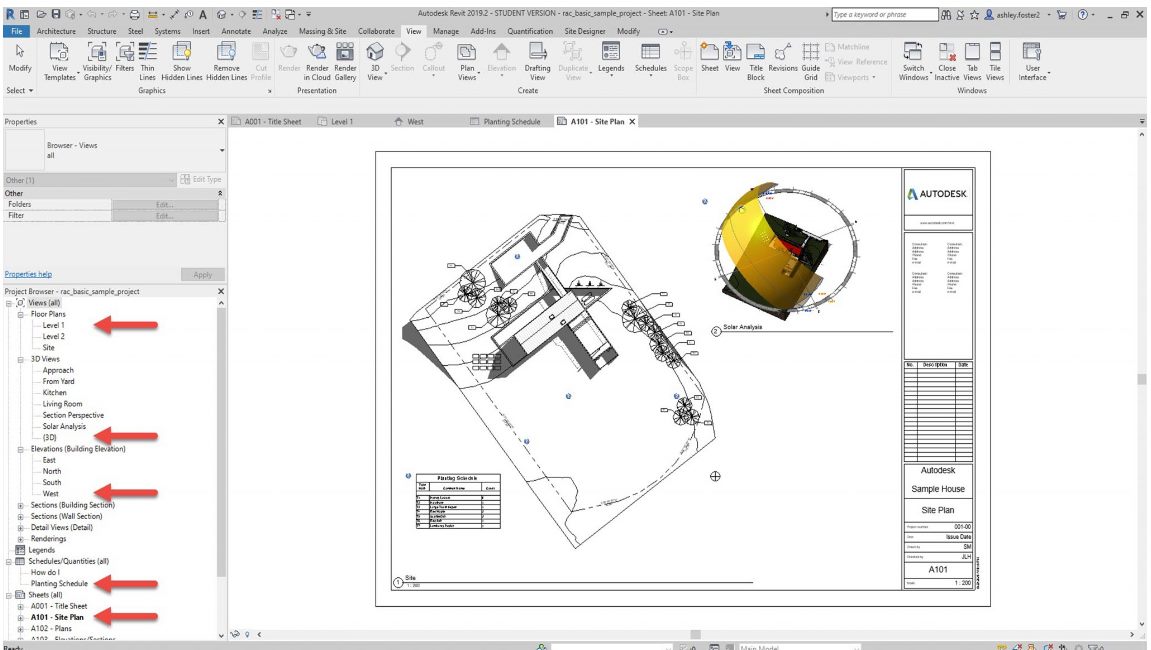This screenshot has width=1151, height=650.
Task: Switch to the Annotate ribbon tab
Action: coord(236,31)
